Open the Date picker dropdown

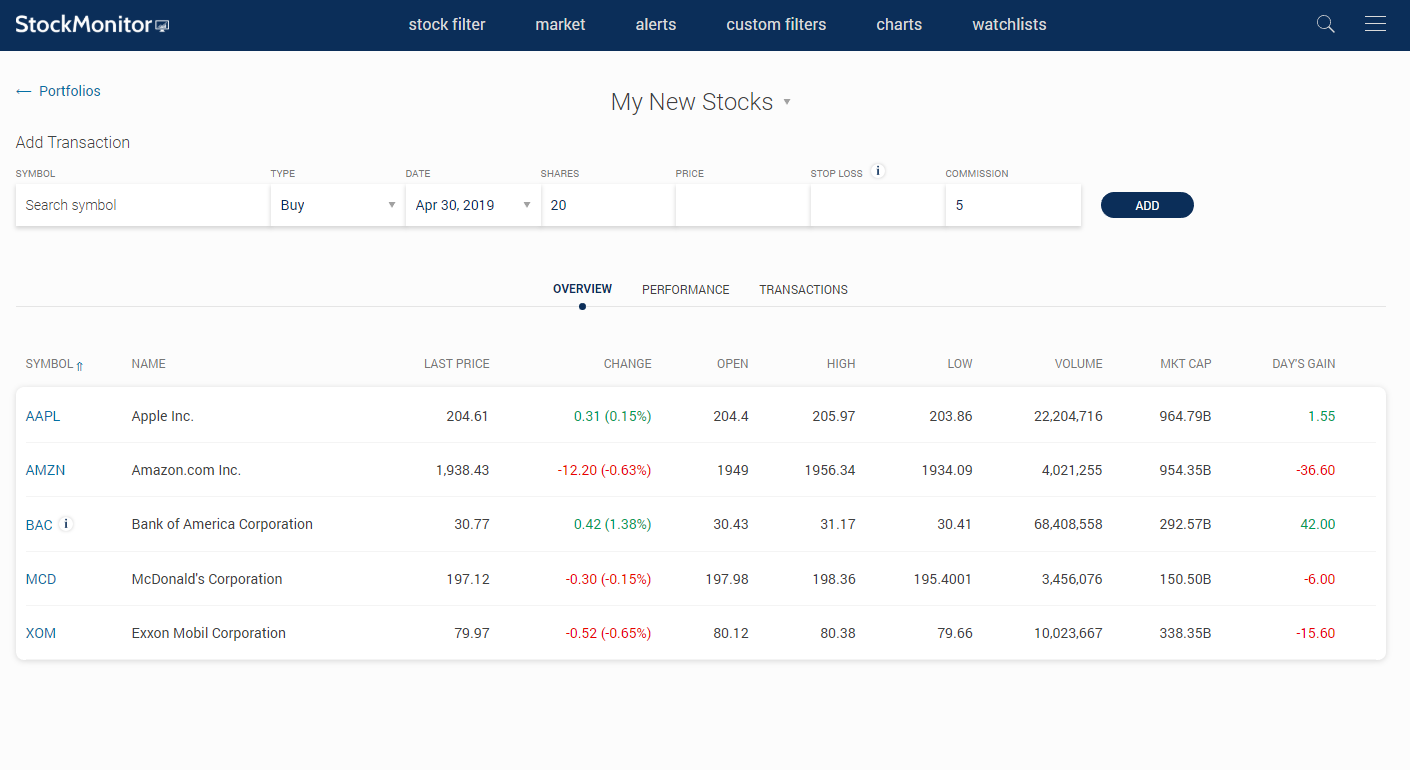(473, 205)
